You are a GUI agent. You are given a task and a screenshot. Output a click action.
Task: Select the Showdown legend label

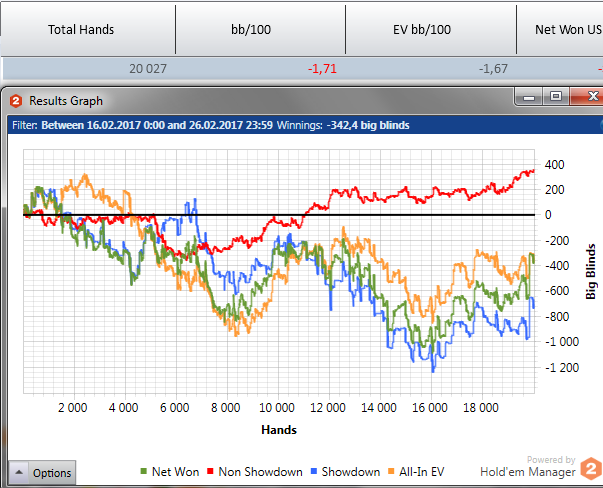point(351,472)
